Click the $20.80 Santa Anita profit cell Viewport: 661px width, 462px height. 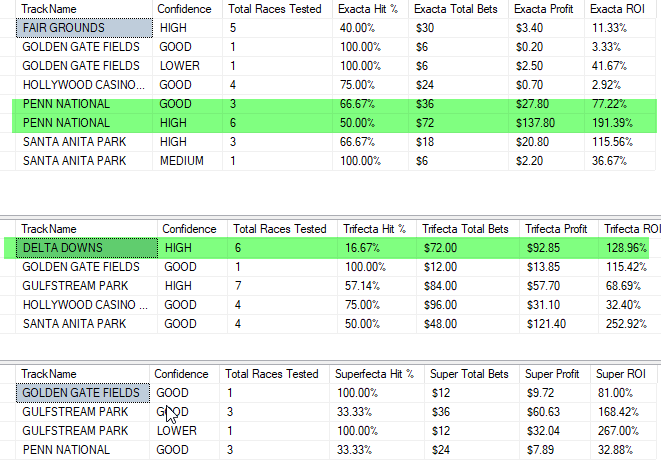546,142
